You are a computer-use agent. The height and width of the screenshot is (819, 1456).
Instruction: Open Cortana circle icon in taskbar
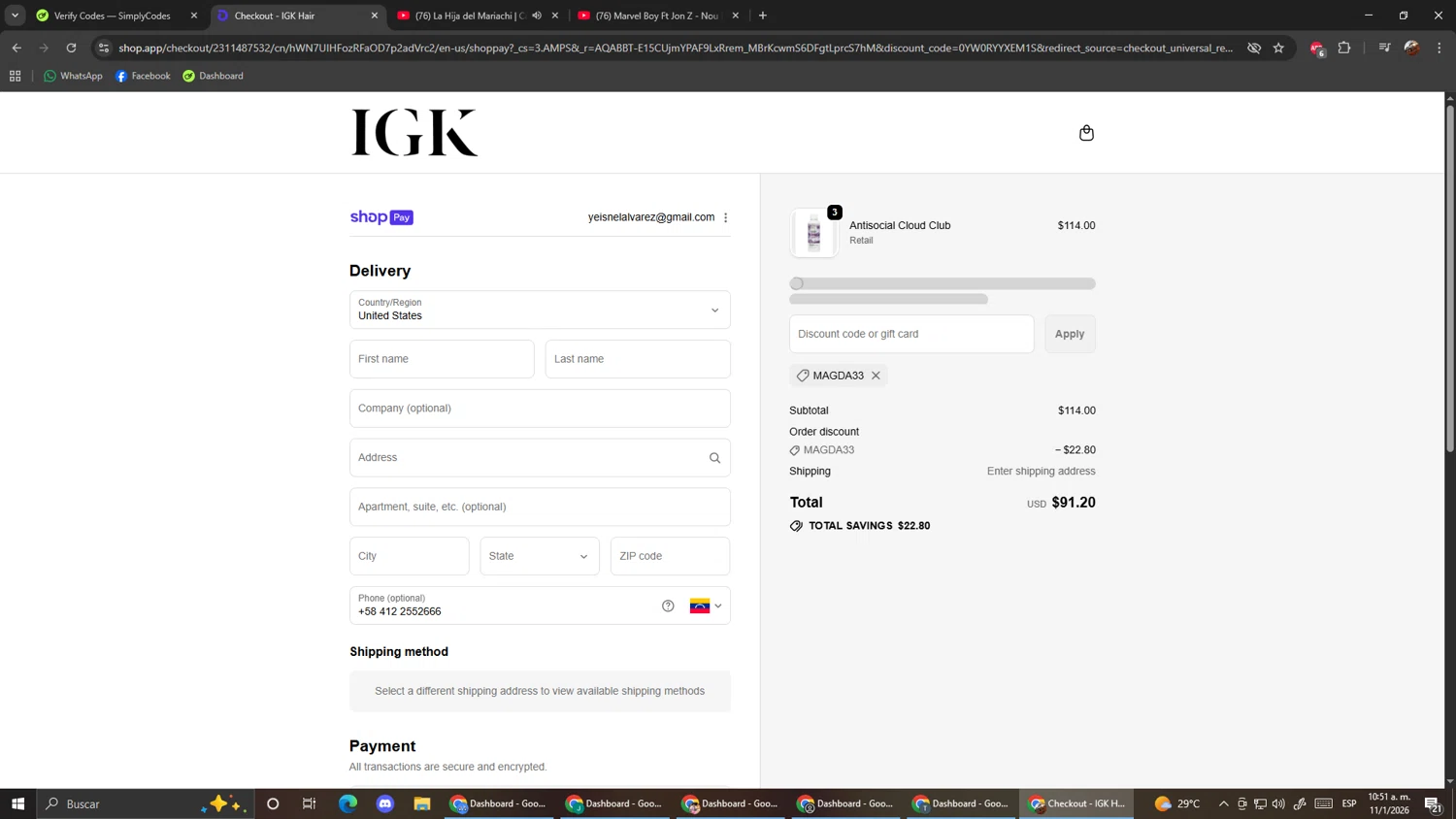273,803
